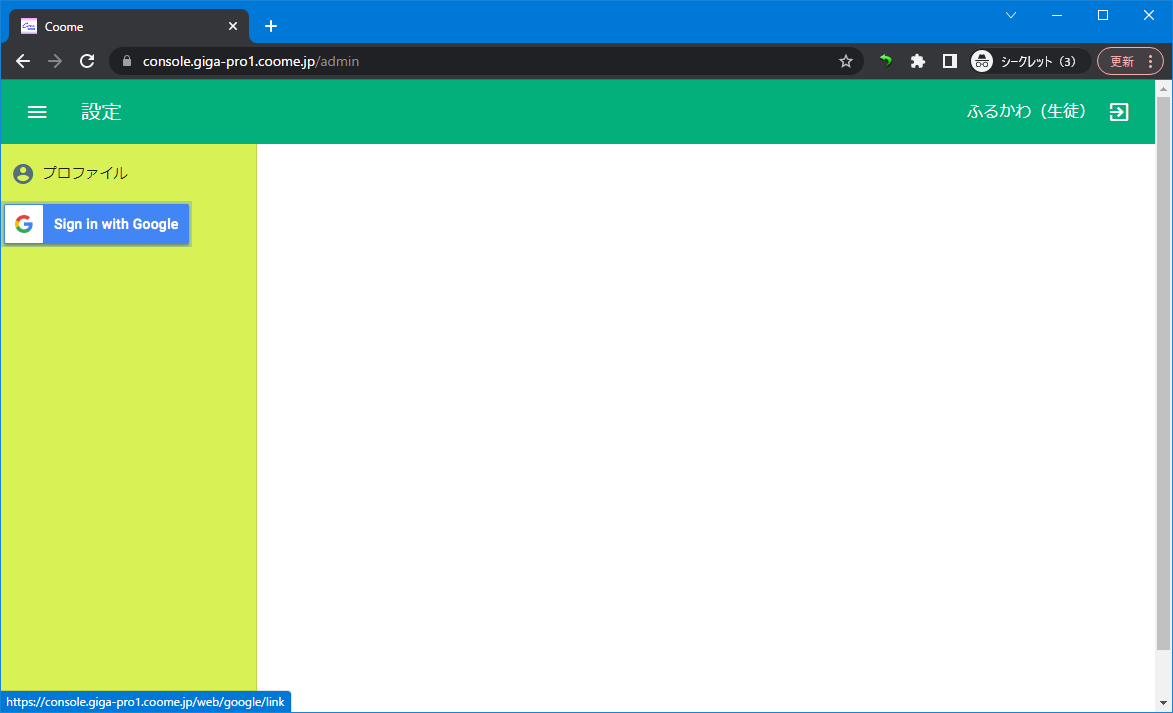Viewport: 1173px width, 713px height.
Task: Expand the tab search chevron
Action: [1011, 15]
